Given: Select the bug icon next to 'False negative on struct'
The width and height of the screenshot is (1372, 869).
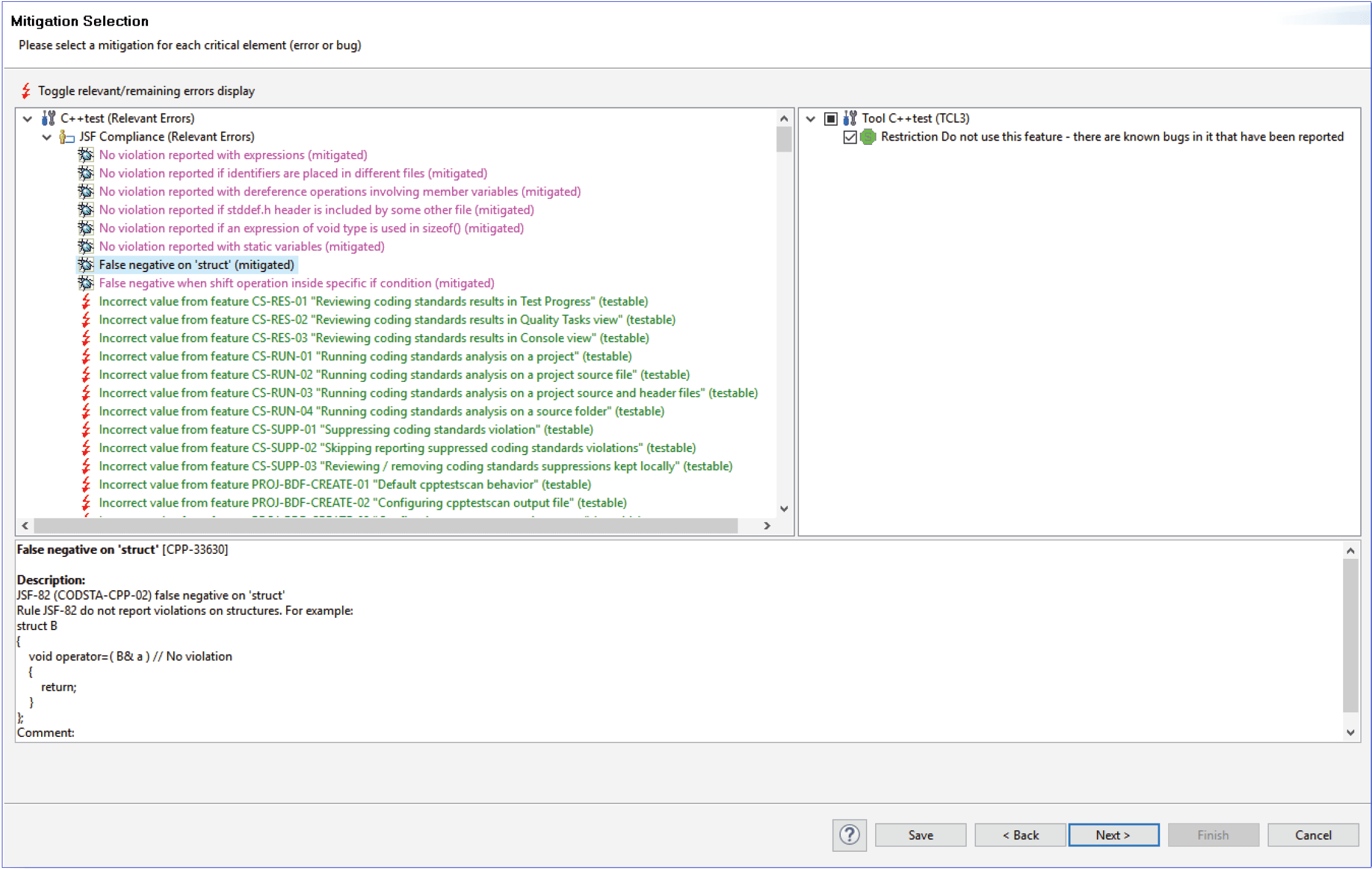Looking at the screenshot, I should click(x=85, y=264).
